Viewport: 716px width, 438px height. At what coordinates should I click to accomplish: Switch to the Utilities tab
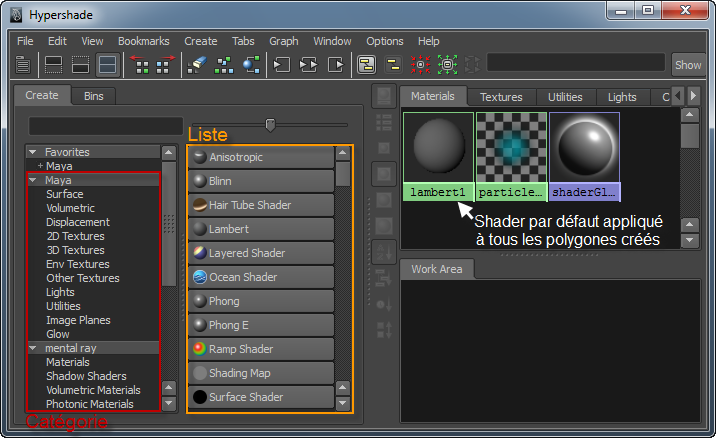(565, 97)
